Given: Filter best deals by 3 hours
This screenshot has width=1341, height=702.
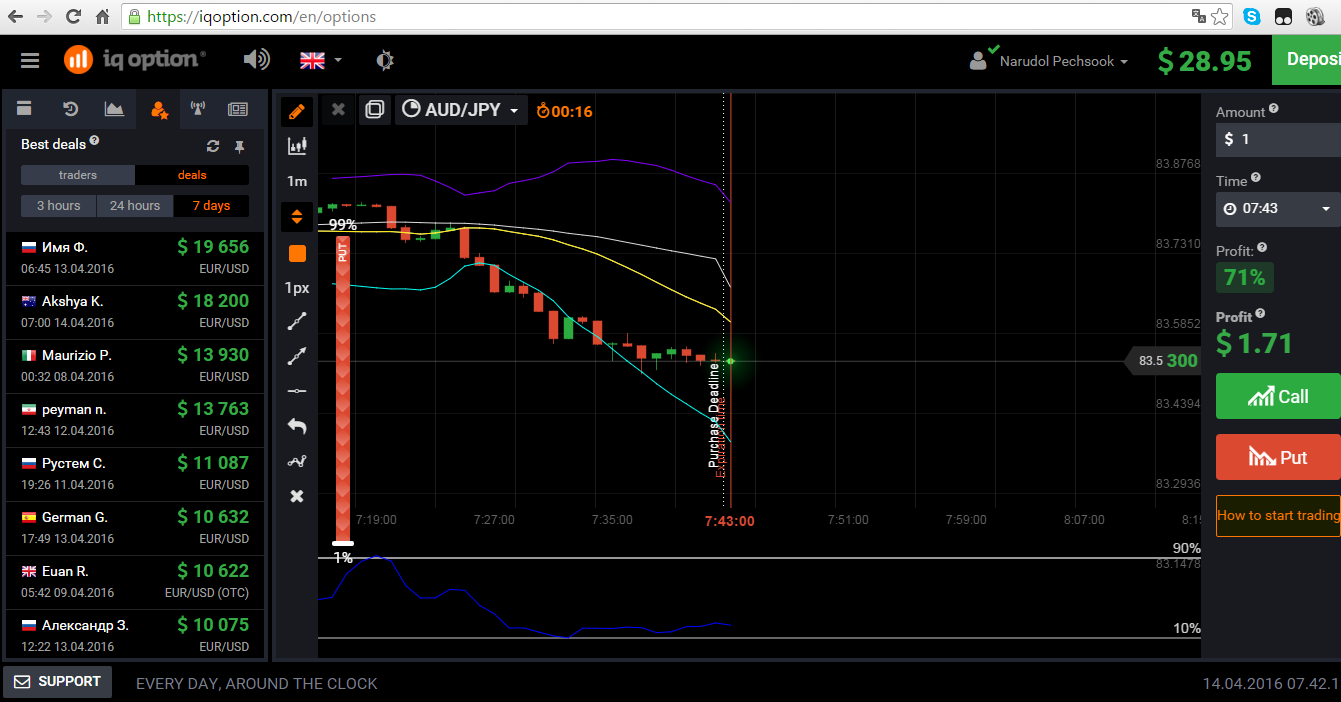Looking at the screenshot, I should 59,206.
